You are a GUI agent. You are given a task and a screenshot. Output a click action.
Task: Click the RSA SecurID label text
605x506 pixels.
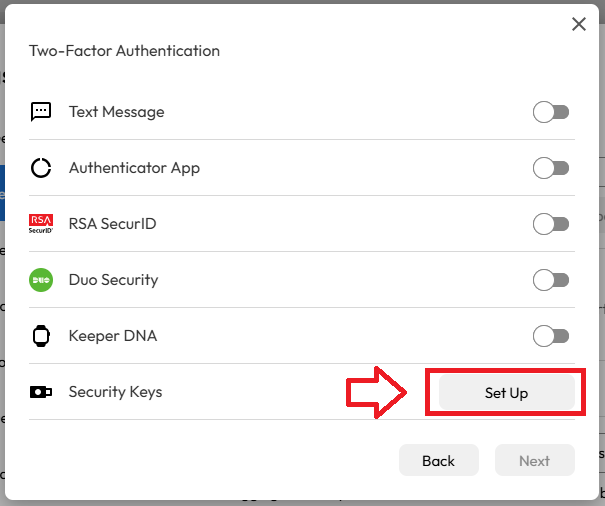click(x=112, y=224)
